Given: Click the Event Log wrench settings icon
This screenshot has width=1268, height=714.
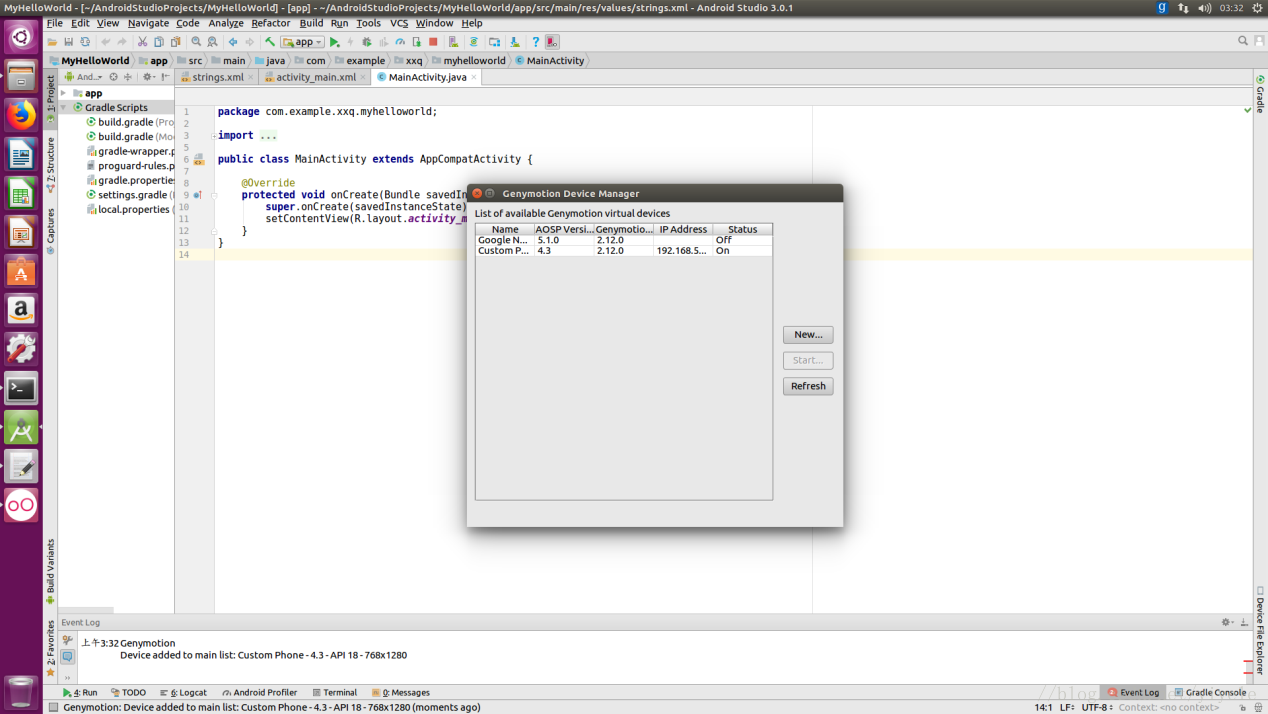Looking at the screenshot, I should tap(67, 640).
